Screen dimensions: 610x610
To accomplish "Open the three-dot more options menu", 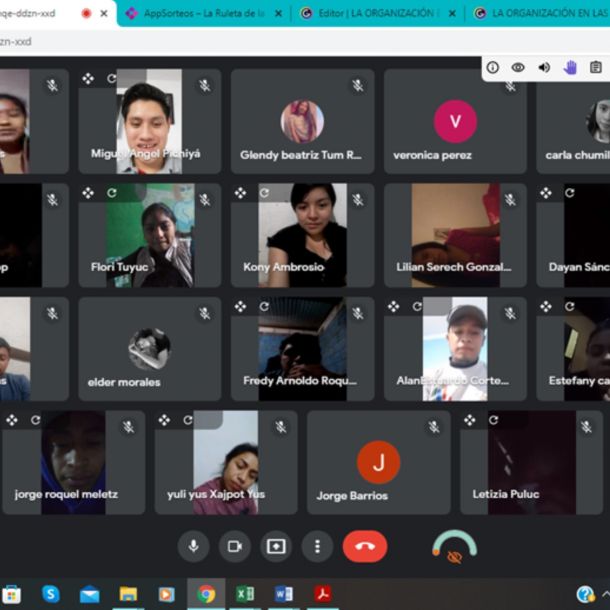I will click(317, 546).
